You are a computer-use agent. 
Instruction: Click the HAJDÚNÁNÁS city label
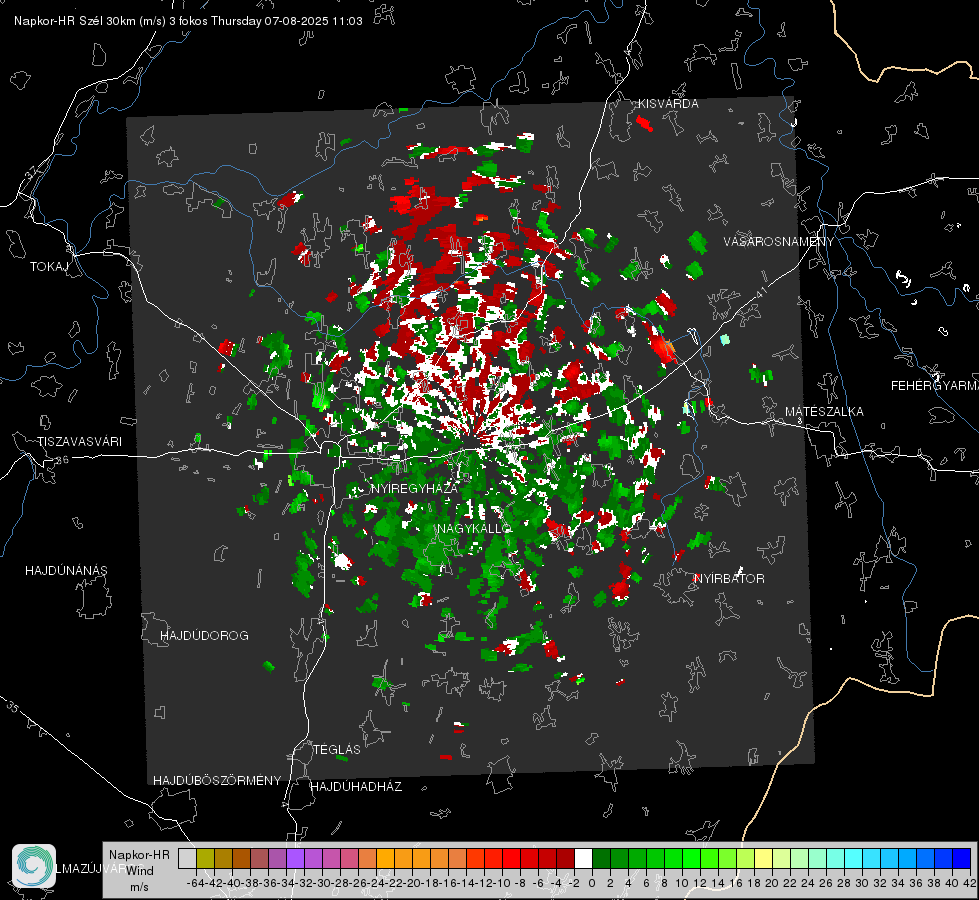66,571
